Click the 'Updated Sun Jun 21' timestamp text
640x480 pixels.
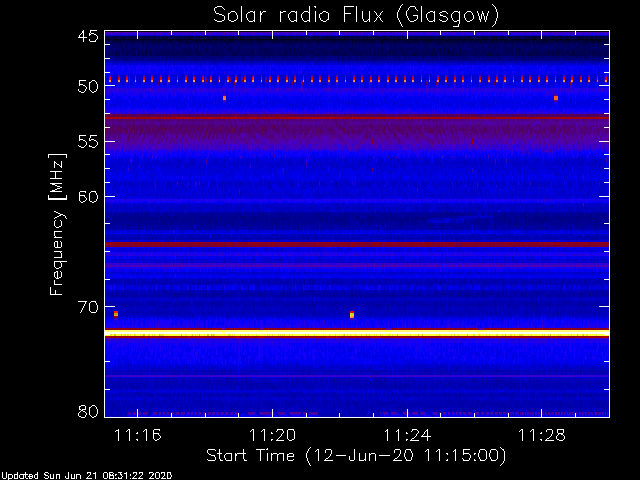click(x=86, y=476)
